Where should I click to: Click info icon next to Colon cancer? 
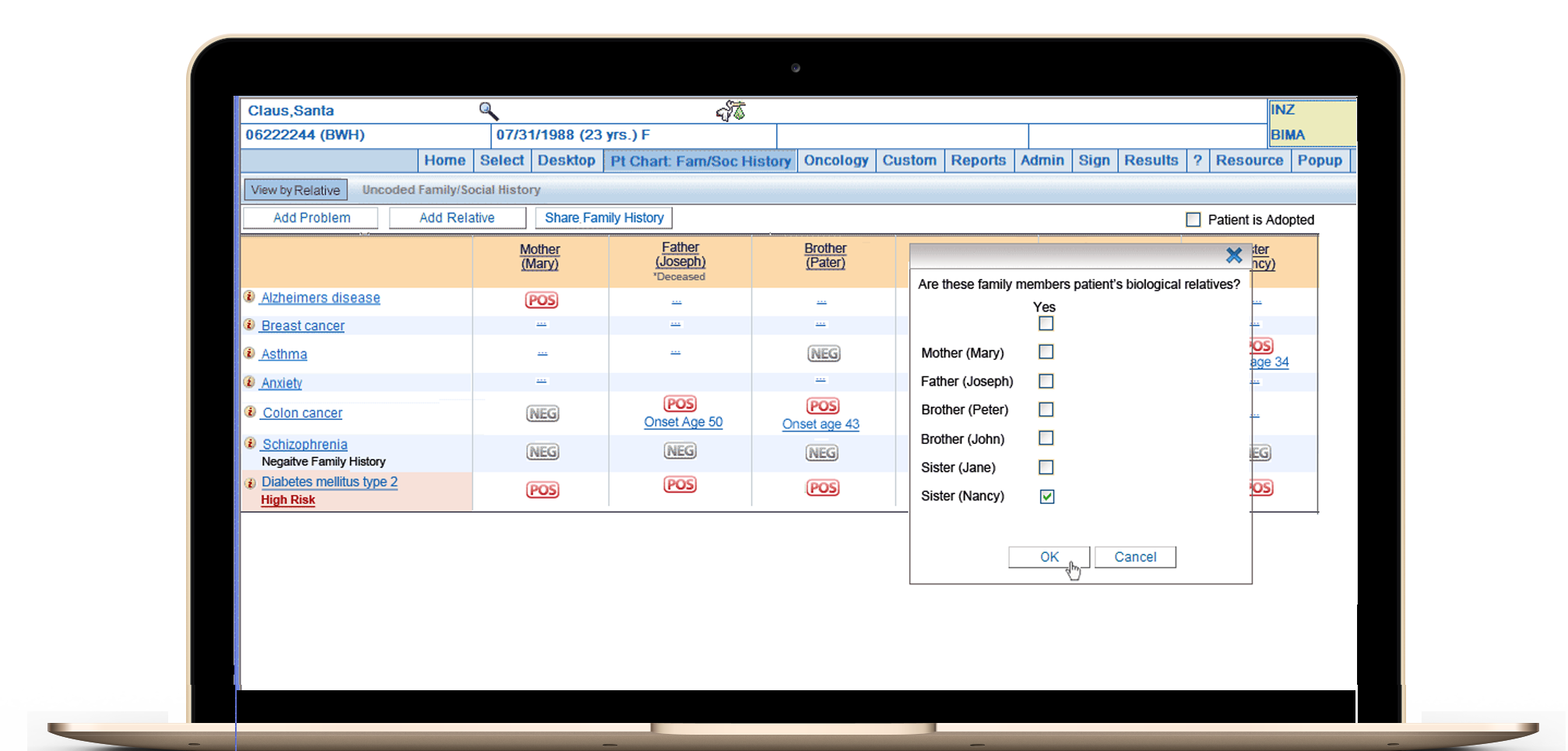[x=250, y=412]
